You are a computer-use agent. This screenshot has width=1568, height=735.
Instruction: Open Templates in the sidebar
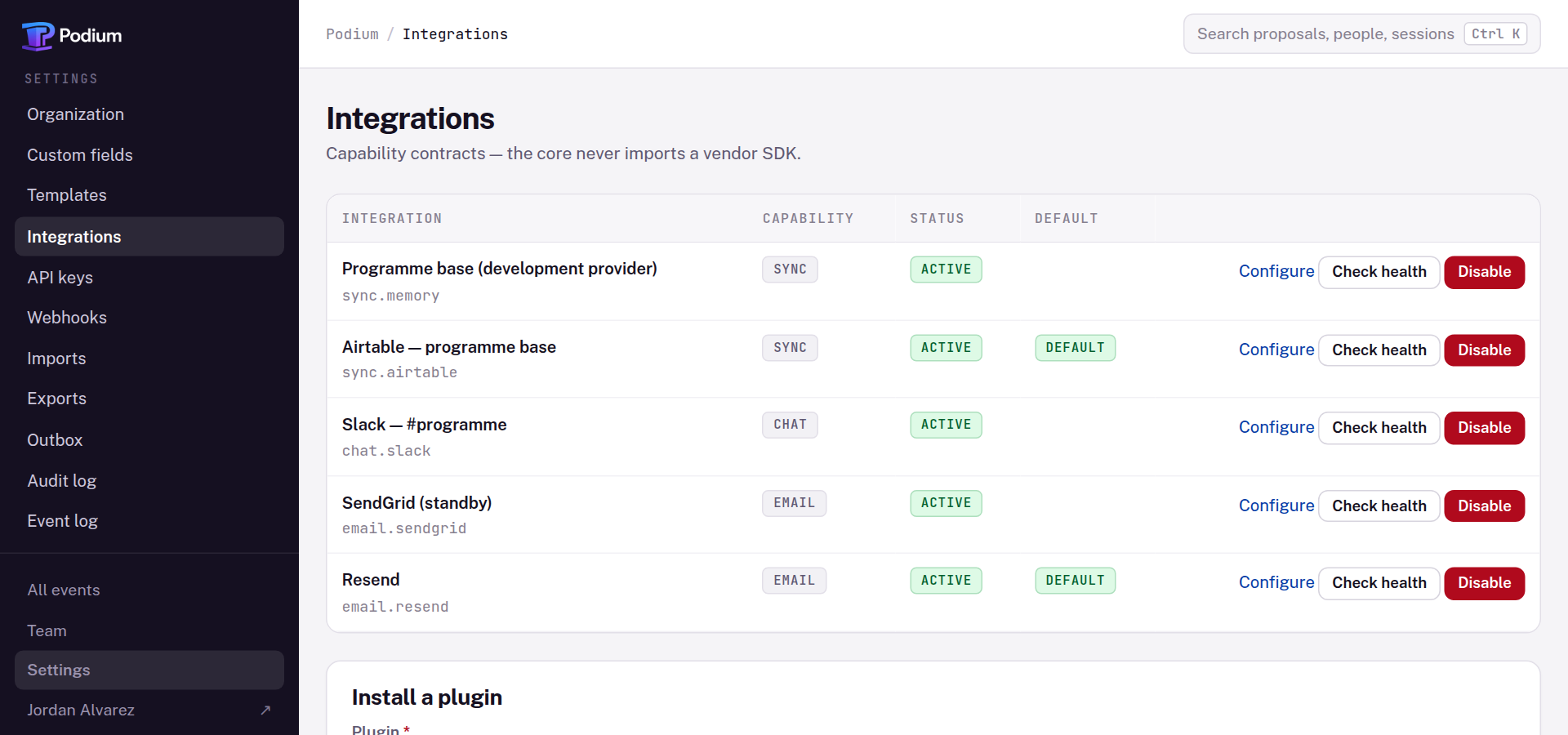(x=149, y=195)
